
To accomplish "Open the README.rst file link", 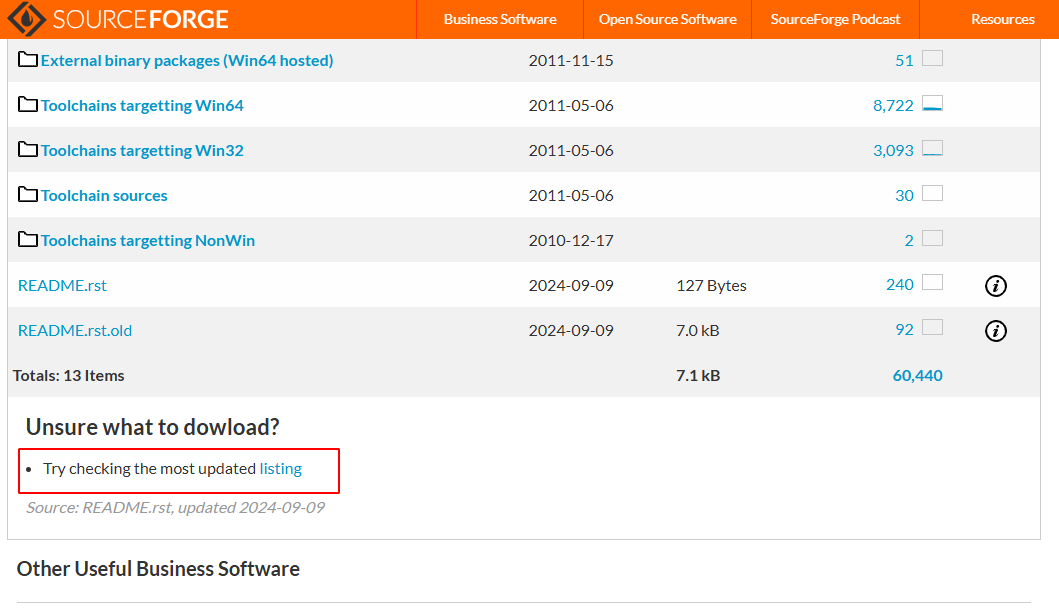I will (62, 286).
